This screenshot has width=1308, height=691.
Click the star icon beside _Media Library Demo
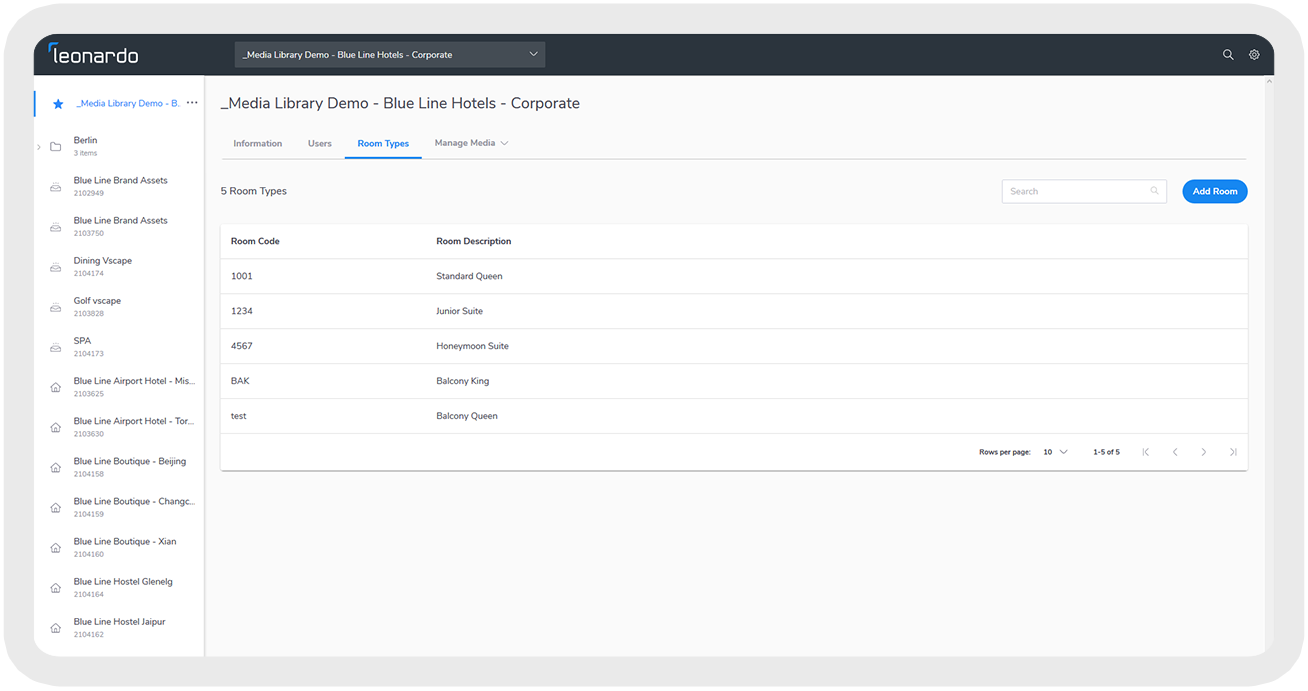tap(58, 104)
